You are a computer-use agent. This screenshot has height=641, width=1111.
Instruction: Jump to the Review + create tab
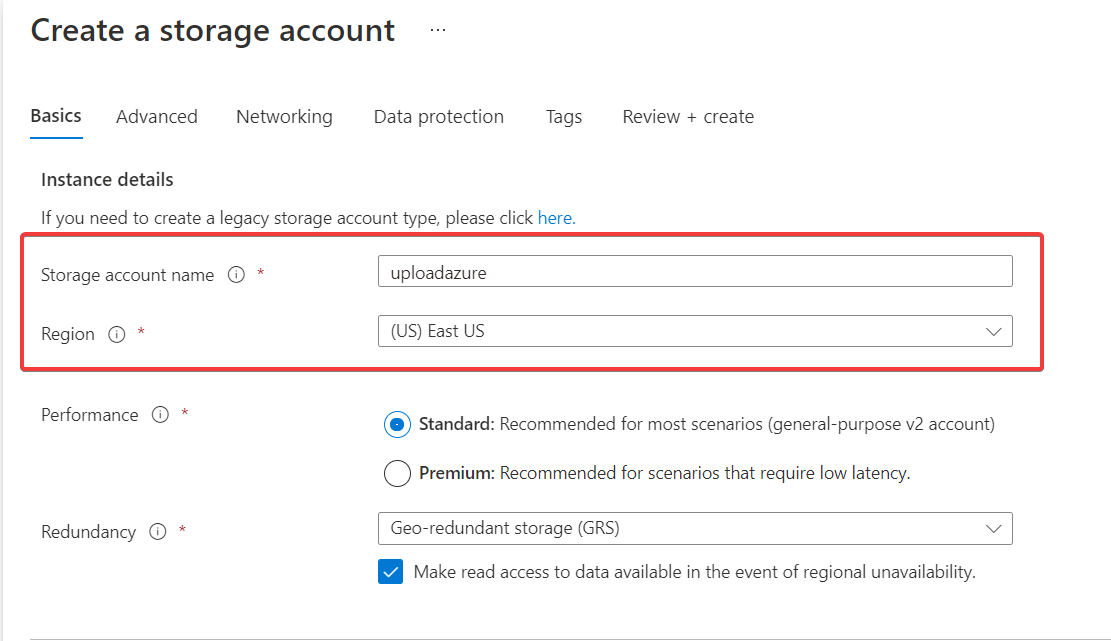pos(688,117)
